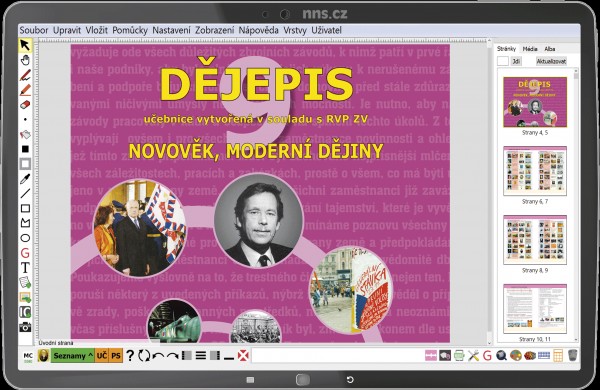This screenshot has width=600, height=390.
Task: Select the paint bucket fill tool
Action: pyautogui.click(x=25, y=134)
